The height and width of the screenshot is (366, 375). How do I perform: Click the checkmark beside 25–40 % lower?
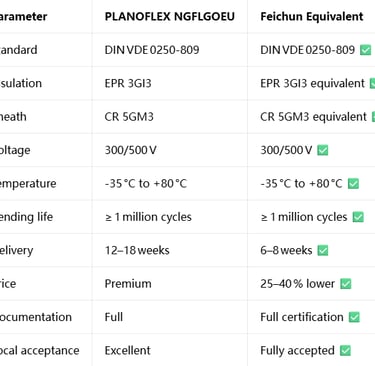click(x=346, y=284)
